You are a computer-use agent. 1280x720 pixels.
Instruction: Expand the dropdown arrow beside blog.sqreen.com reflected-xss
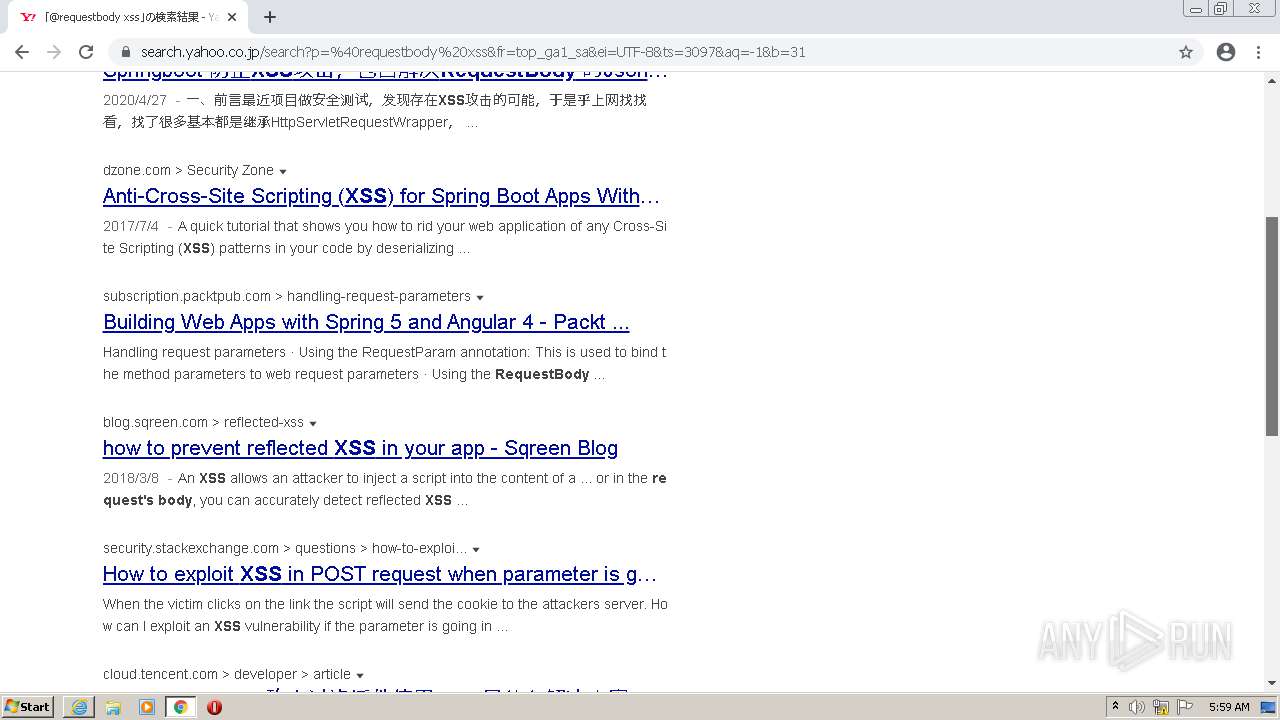tap(313, 424)
